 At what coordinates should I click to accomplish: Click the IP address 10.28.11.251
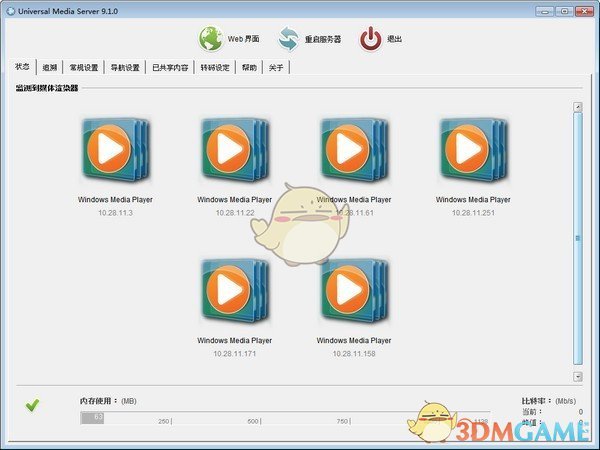pos(473,213)
